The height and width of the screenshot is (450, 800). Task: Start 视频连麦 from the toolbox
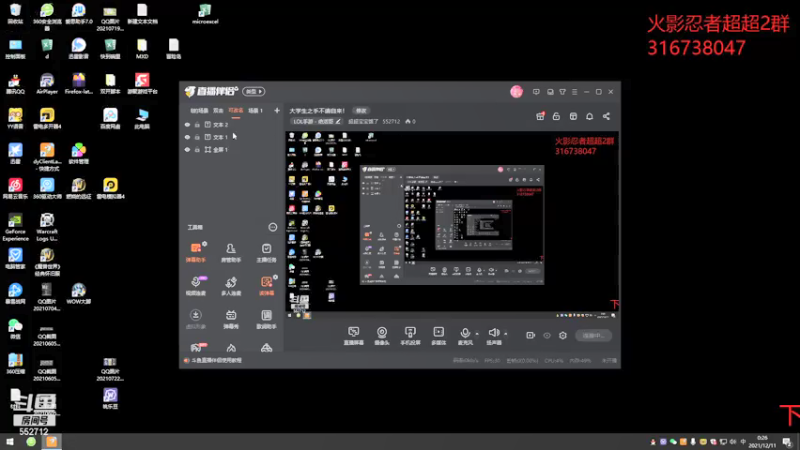(195, 286)
